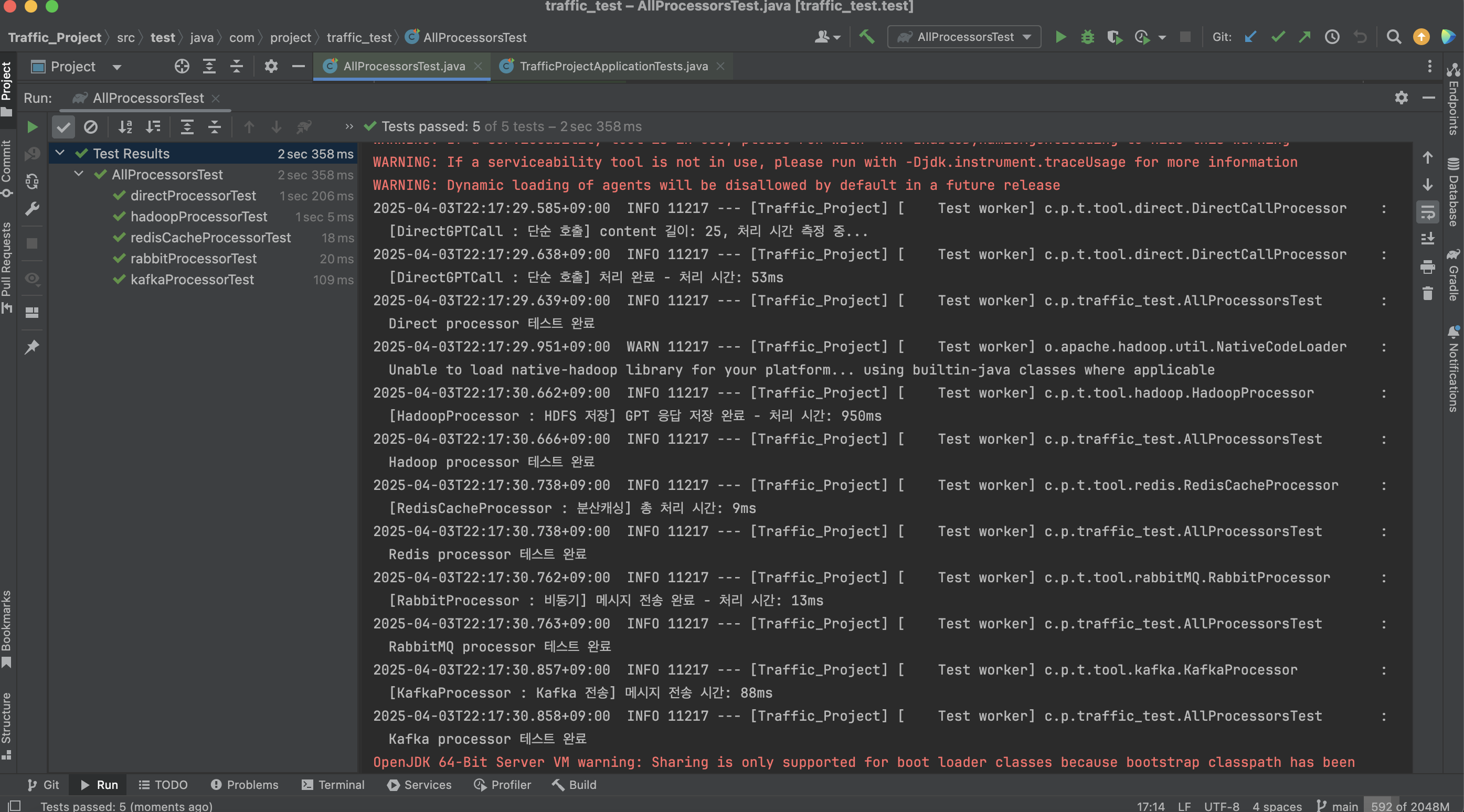Open the Project view dropdown
The height and width of the screenshot is (812, 1464).
click(x=116, y=67)
